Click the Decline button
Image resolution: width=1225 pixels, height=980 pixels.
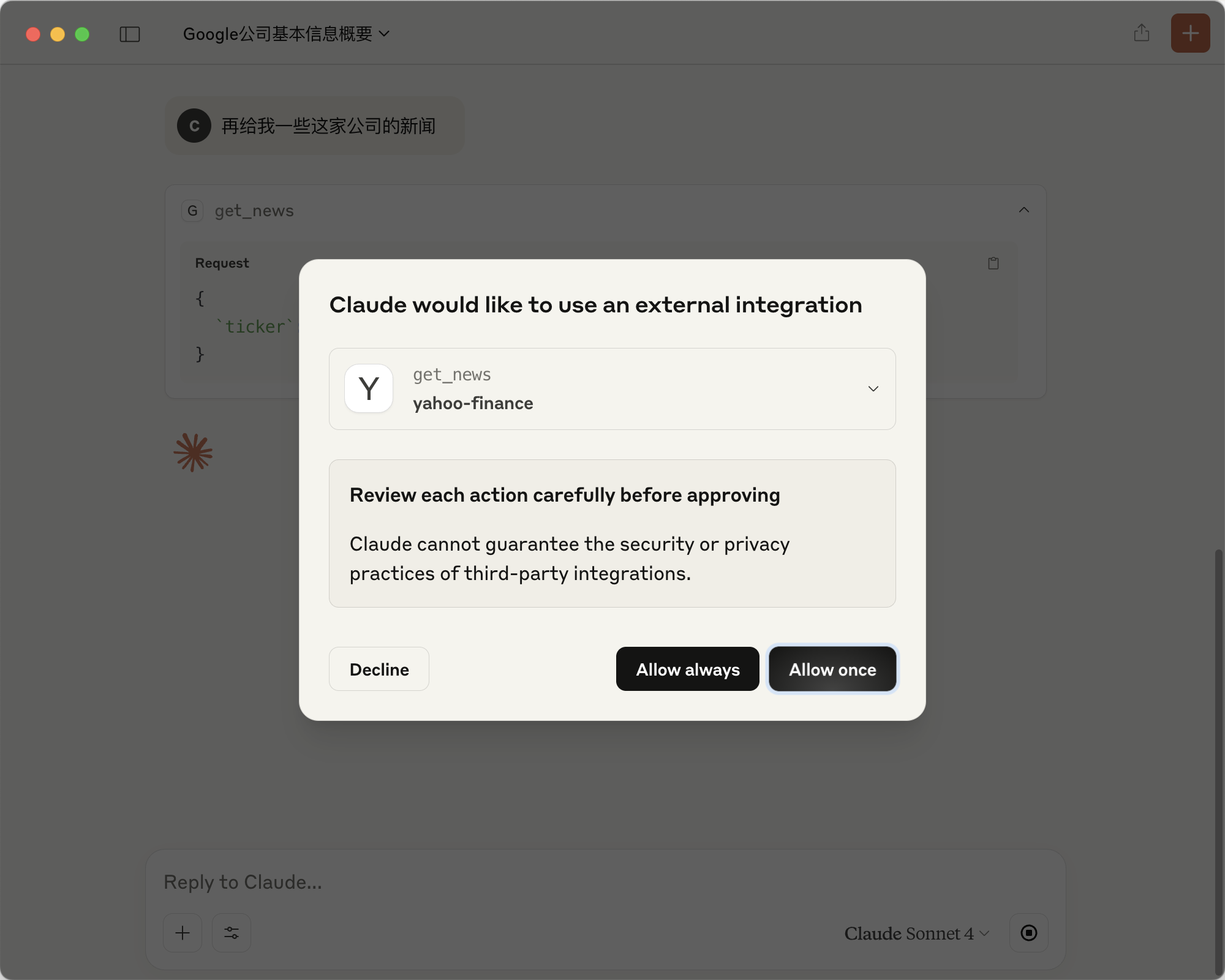click(379, 669)
